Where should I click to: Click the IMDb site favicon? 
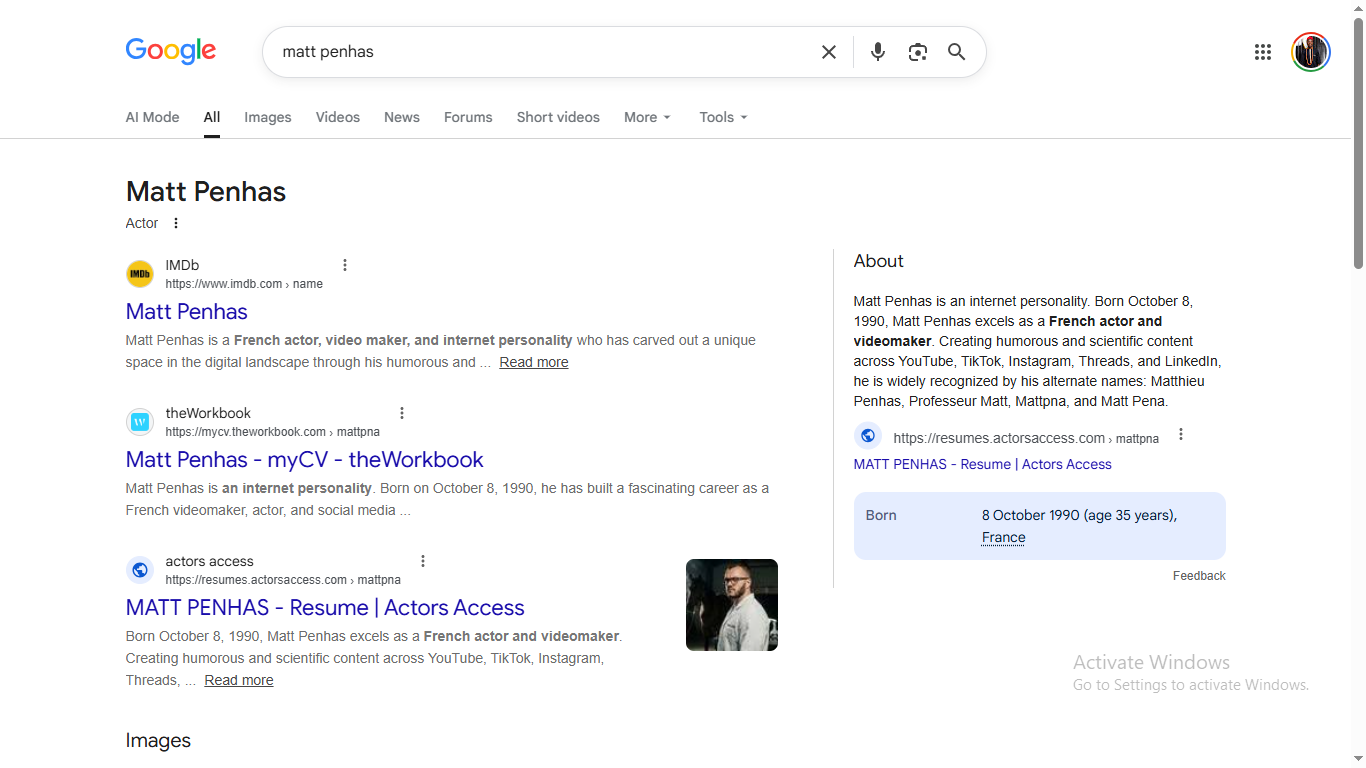[140, 274]
